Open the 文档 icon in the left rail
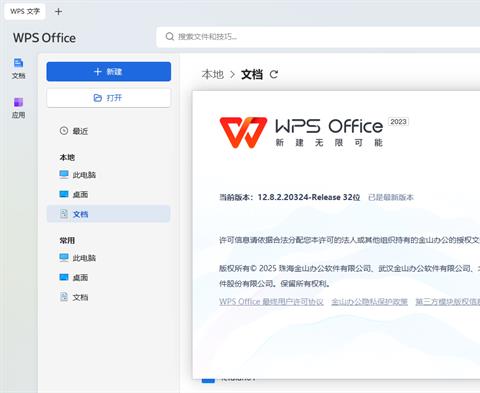This screenshot has height=393, width=480. point(18,68)
